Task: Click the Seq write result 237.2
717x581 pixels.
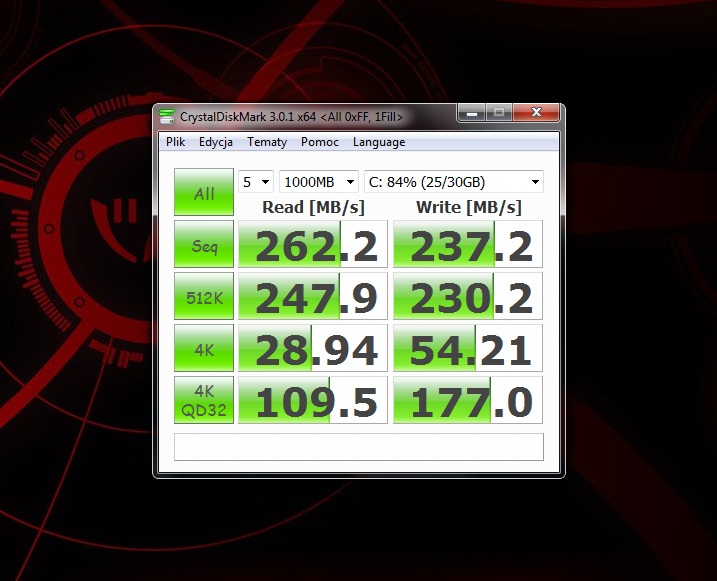Action: point(468,244)
